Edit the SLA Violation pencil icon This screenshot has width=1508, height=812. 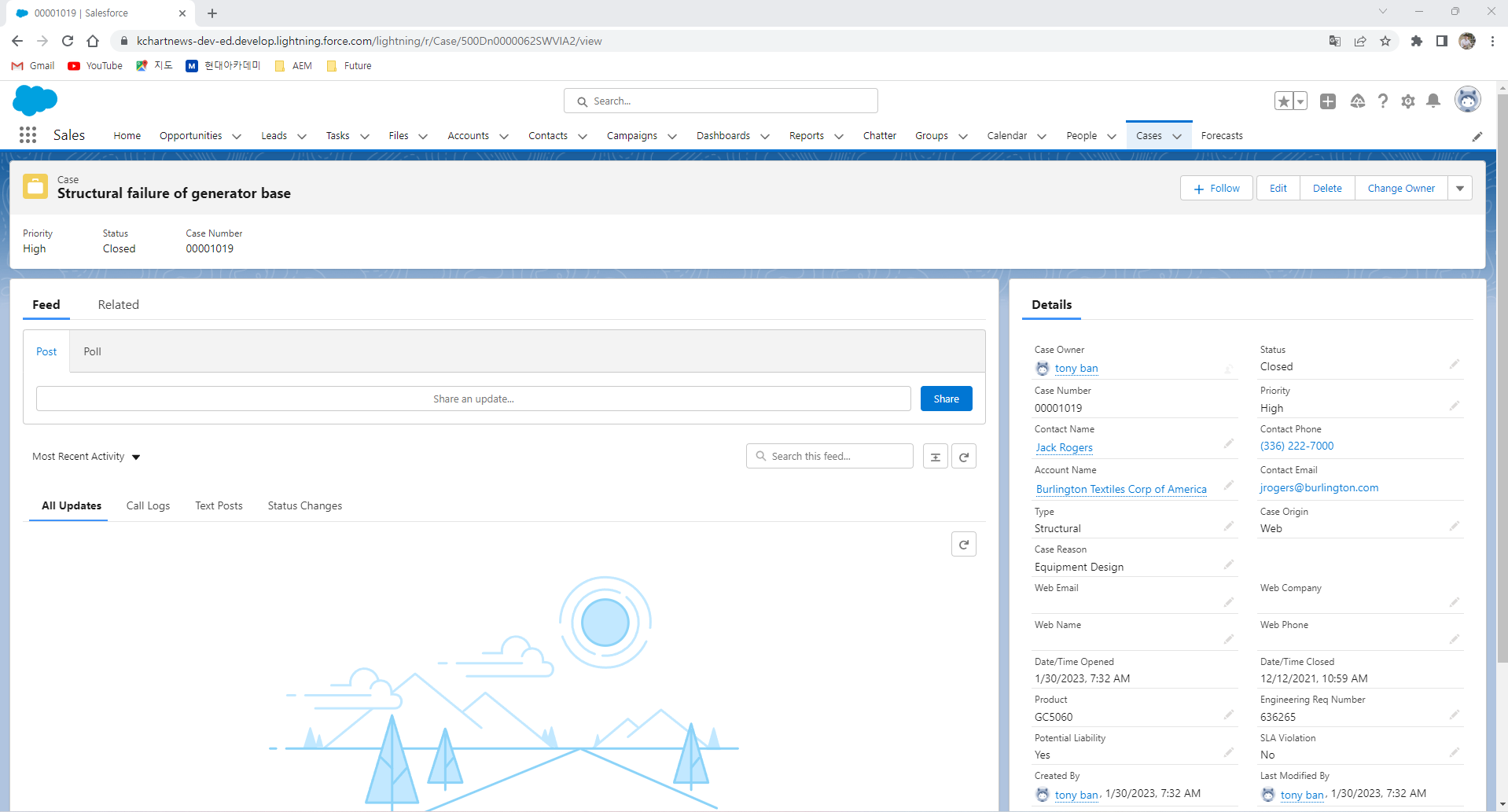pyautogui.click(x=1455, y=752)
